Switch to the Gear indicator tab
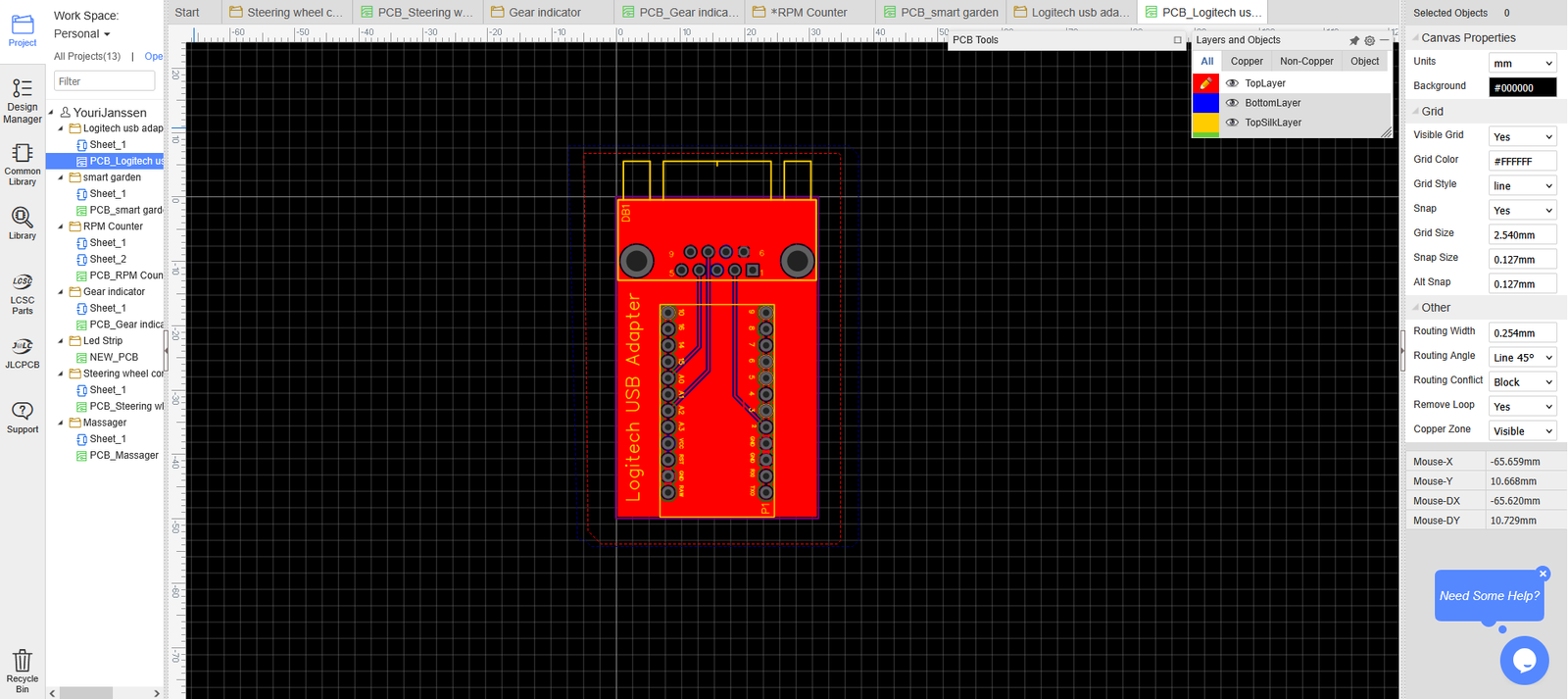The height and width of the screenshot is (699, 1568). (x=544, y=12)
